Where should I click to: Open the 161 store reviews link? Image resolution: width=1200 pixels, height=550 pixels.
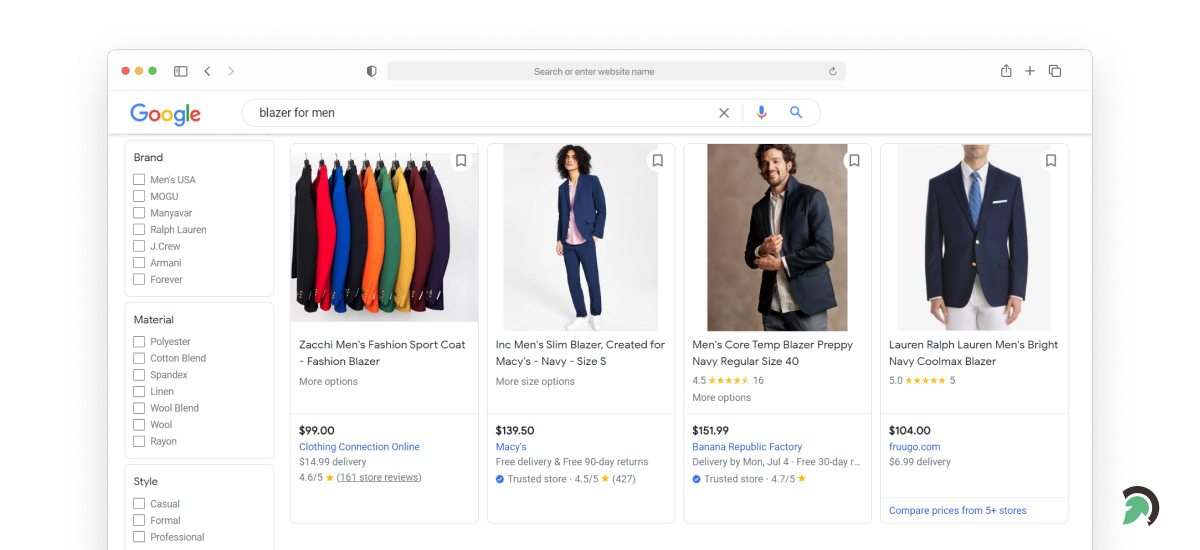click(379, 478)
